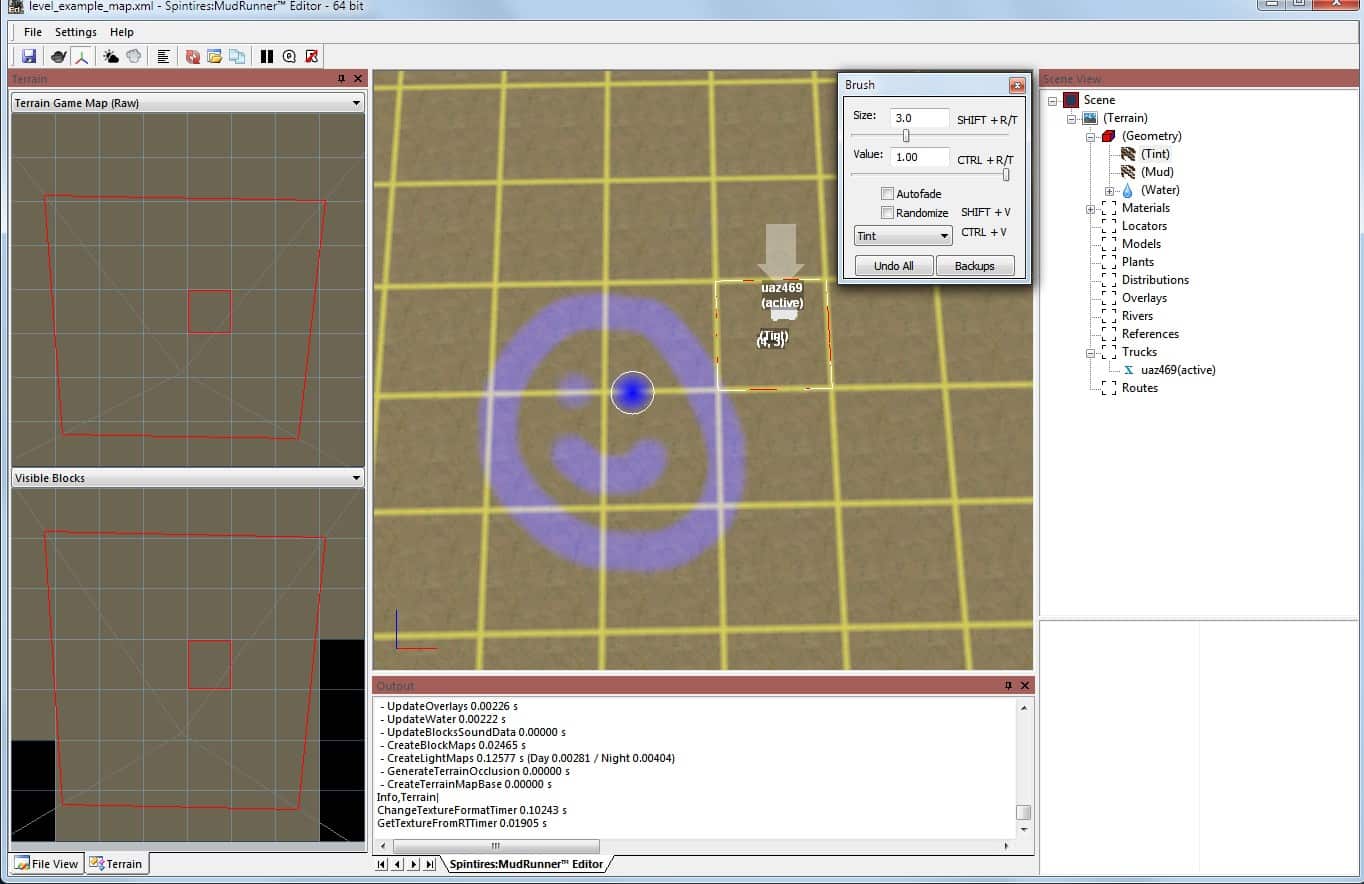Click the pause icon in the toolbar

point(266,57)
